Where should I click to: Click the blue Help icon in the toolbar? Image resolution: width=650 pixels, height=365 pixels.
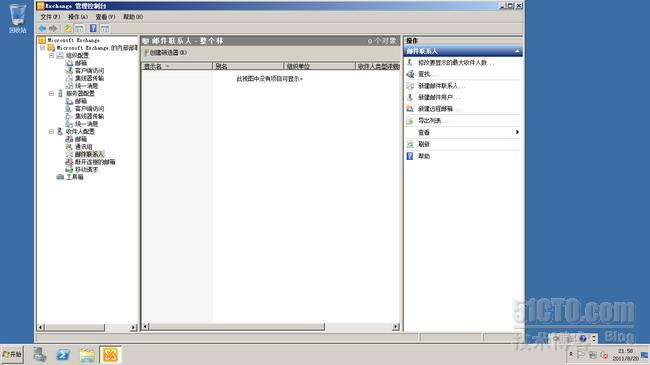tap(93, 28)
